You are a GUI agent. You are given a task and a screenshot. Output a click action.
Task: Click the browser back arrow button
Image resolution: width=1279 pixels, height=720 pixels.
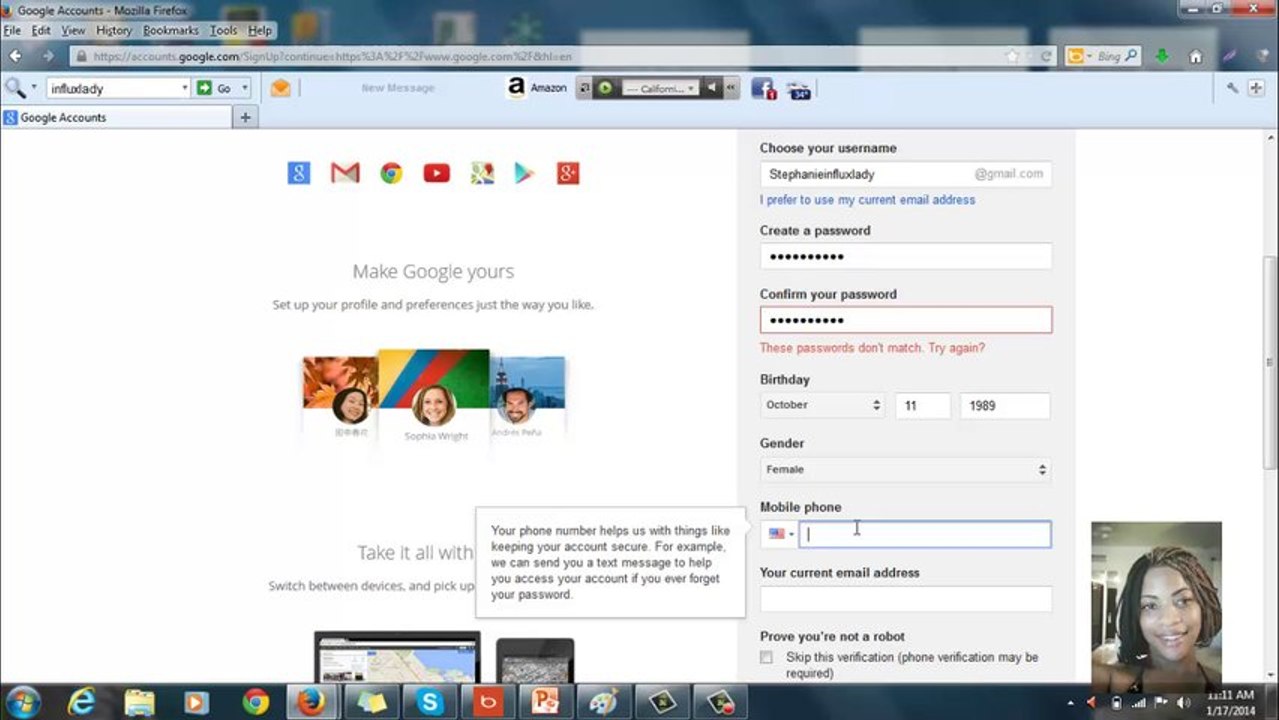[15, 56]
